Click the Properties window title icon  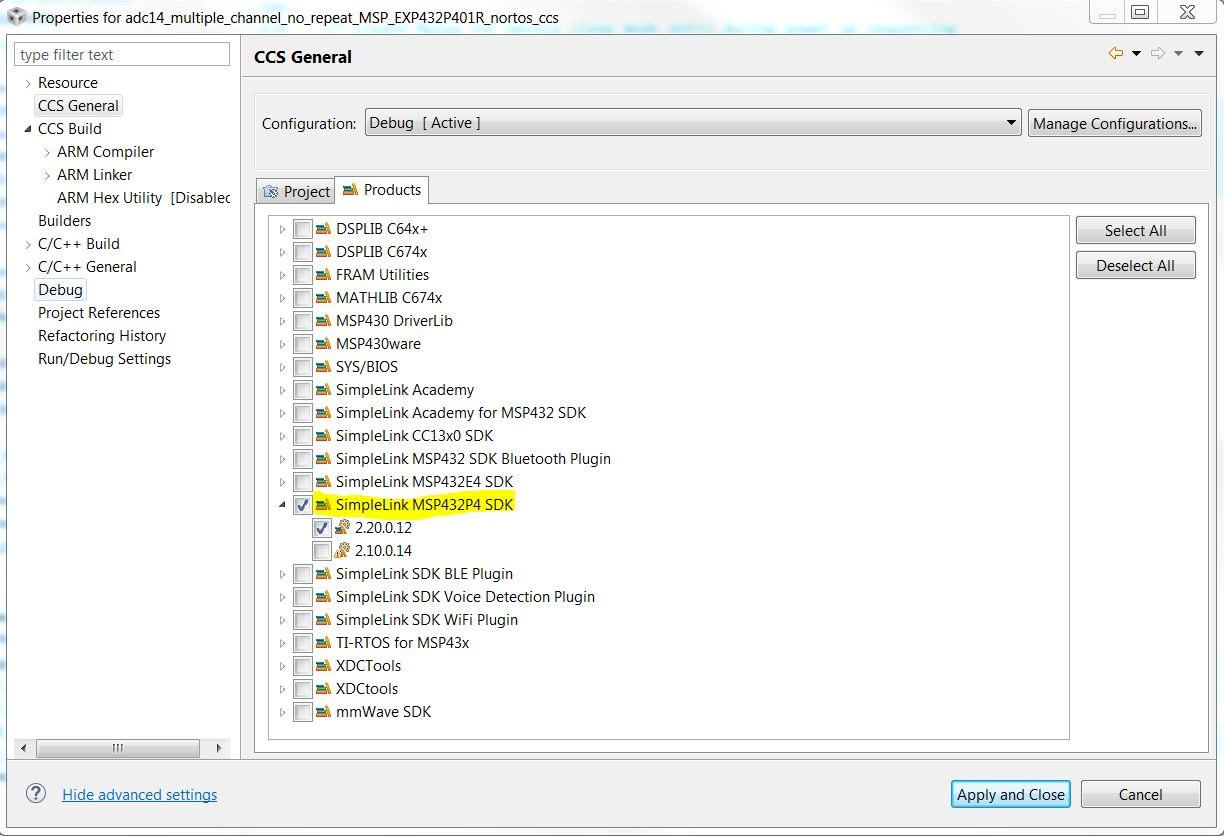pyautogui.click(x=16, y=16)
